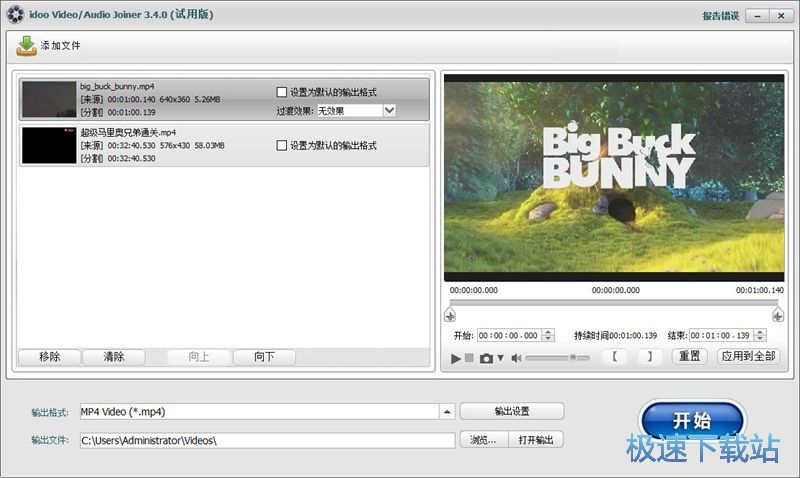This screenshot has width=800, height=478.
Task: Mute the audio with speaker icon
Action: [516, 358]
